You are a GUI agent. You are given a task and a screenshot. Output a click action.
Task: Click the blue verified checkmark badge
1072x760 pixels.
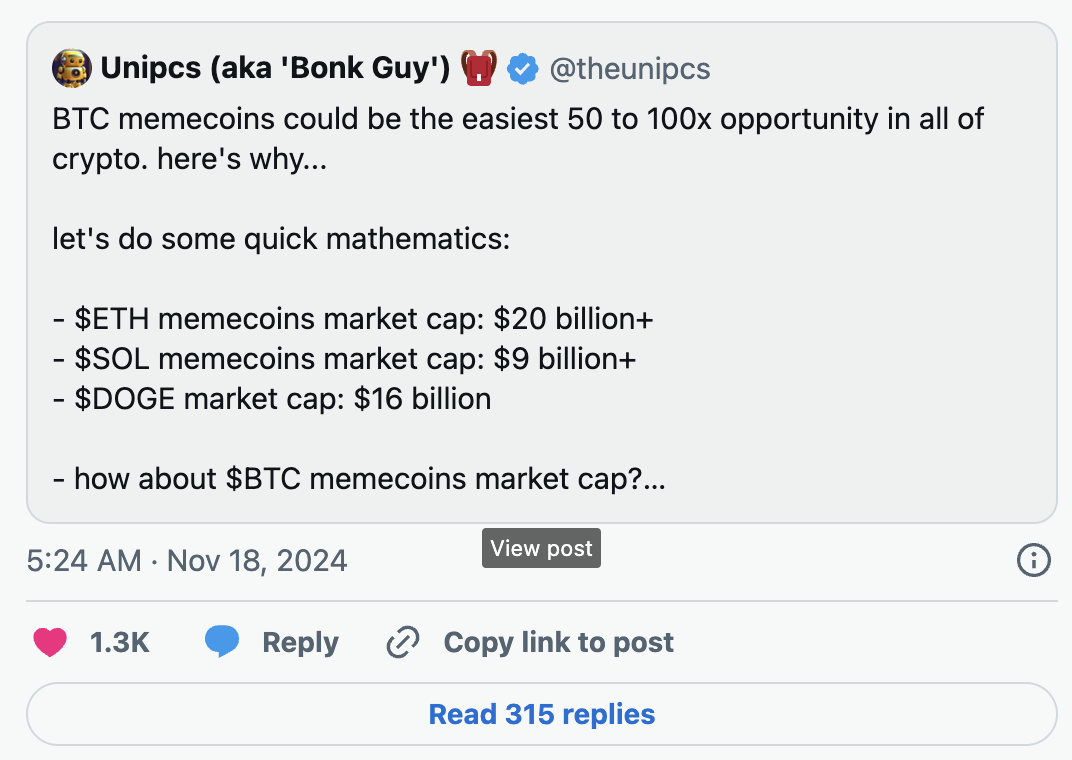tap(523, 69)
